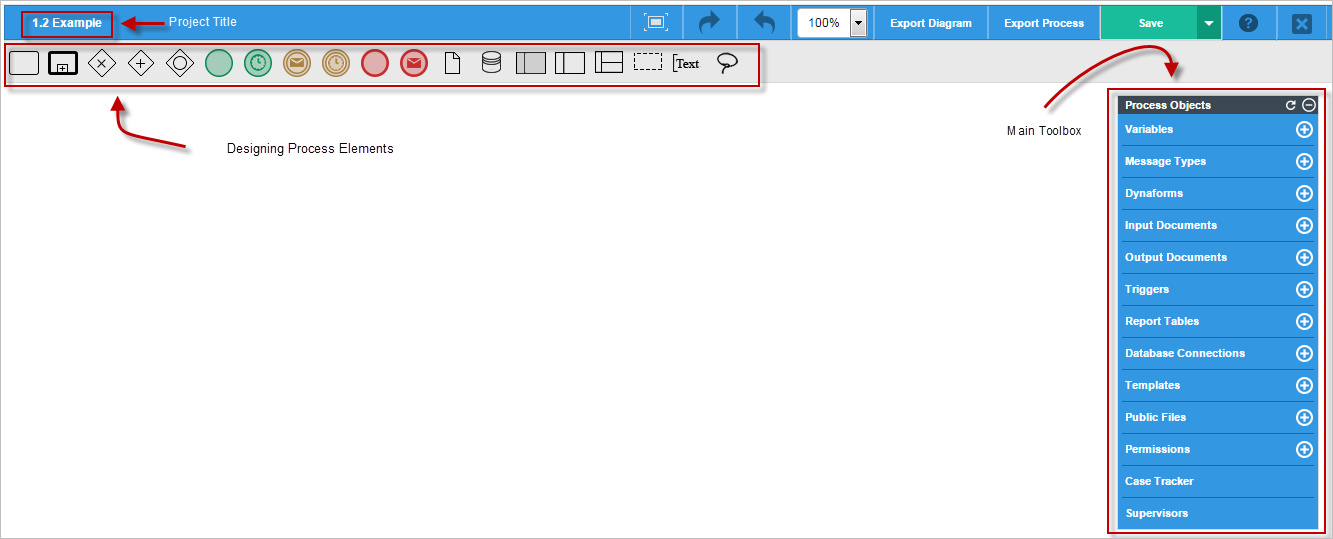
Task: Select the Sub-process element icon
Action: 63,63
